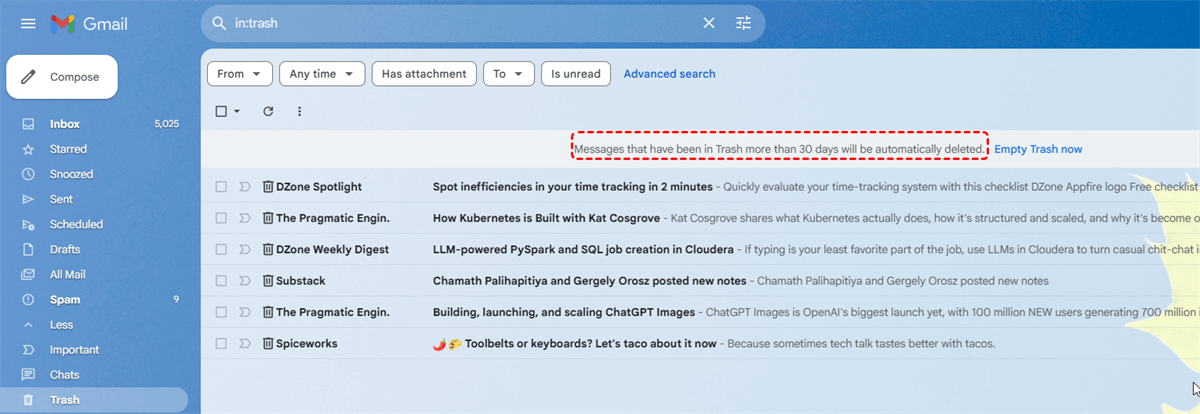Open the Spam folder
This screenshot has height=414, width=1200.
pos(65,299)
